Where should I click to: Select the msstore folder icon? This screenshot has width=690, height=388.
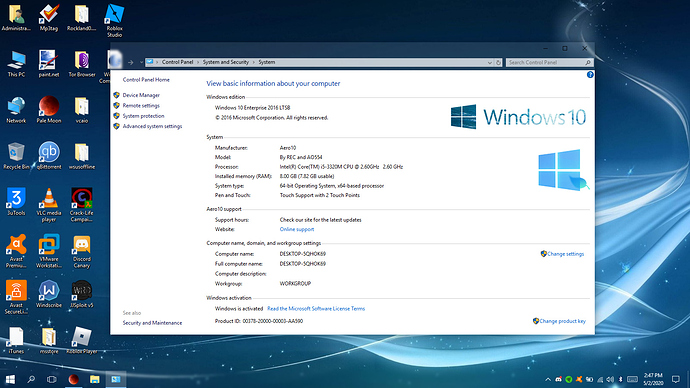49,340
